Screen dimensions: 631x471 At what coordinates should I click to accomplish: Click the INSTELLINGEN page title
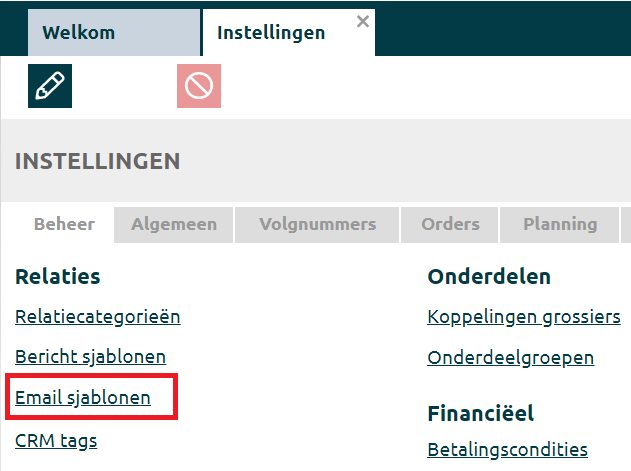coord(98,161)
